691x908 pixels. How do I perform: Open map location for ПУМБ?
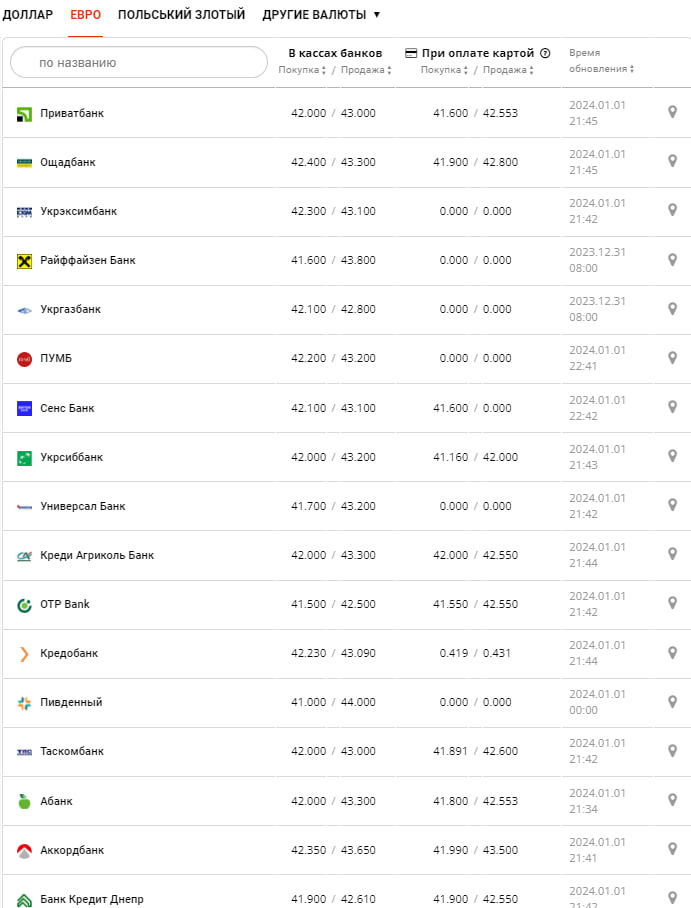[x=672, y=358]
